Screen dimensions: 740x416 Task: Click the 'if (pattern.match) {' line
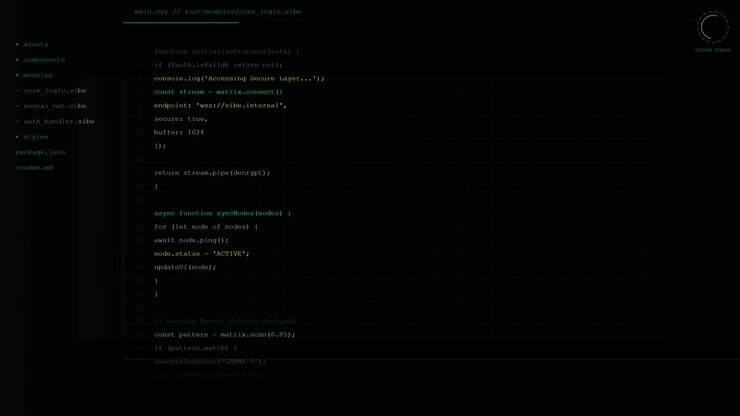[x=195, y=348]
